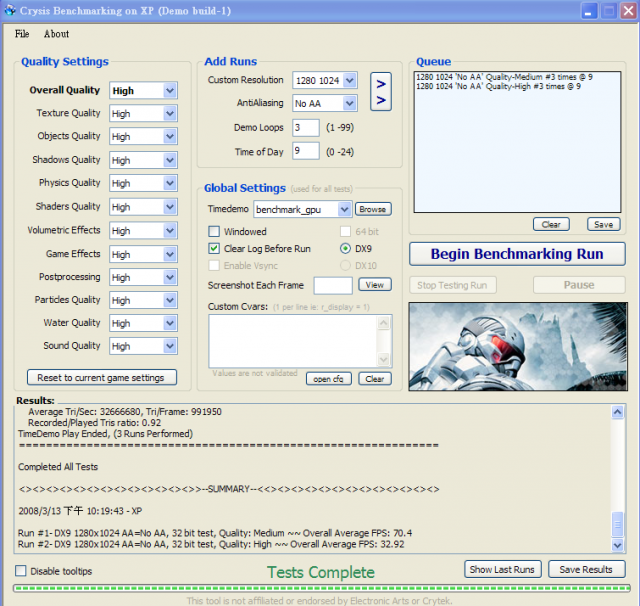Click the Run #2 result line
The width and height of the screenshot is (640, 606).
pos(211,544)
